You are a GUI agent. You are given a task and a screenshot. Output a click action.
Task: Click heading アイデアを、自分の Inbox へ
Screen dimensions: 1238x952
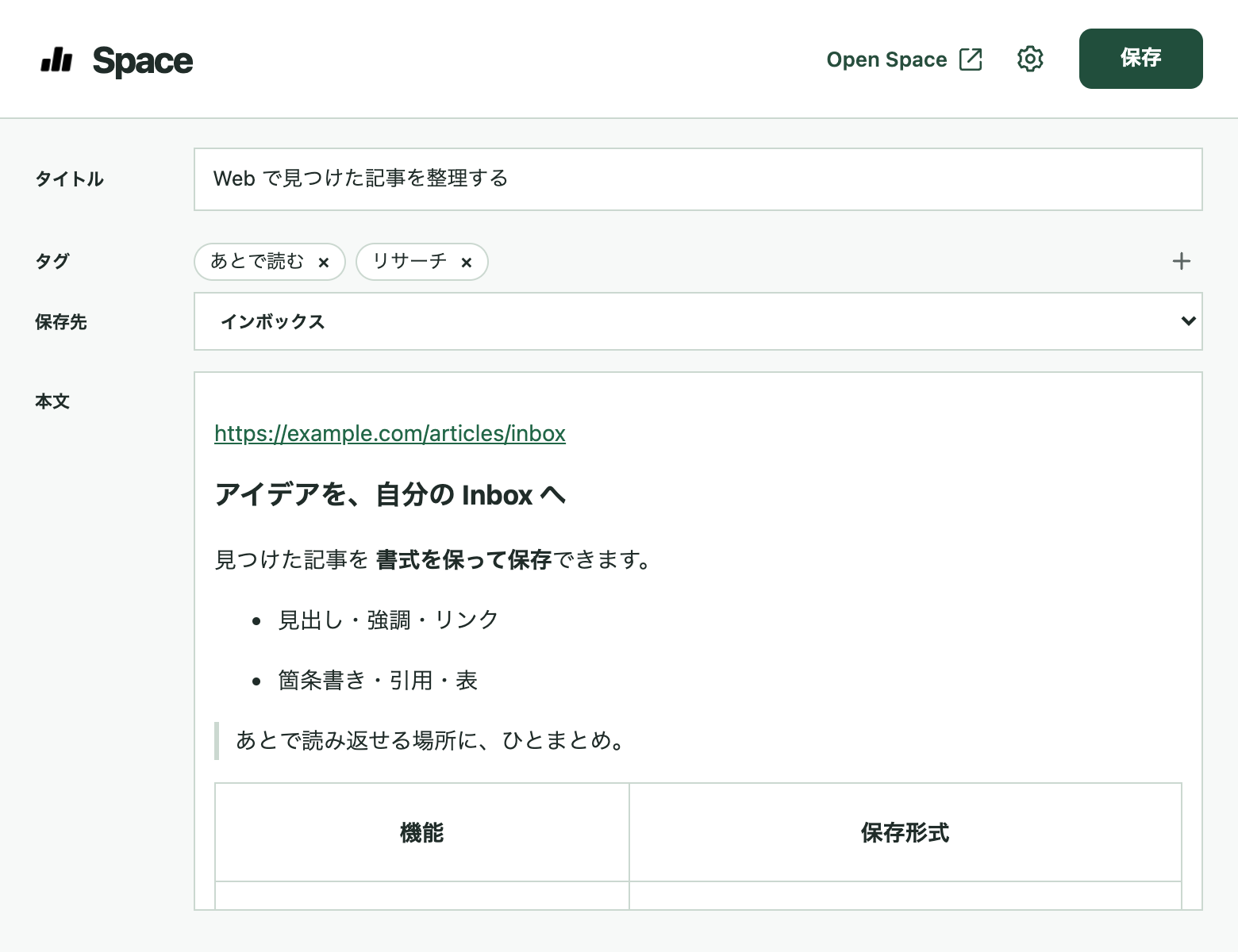coord(390,495)
